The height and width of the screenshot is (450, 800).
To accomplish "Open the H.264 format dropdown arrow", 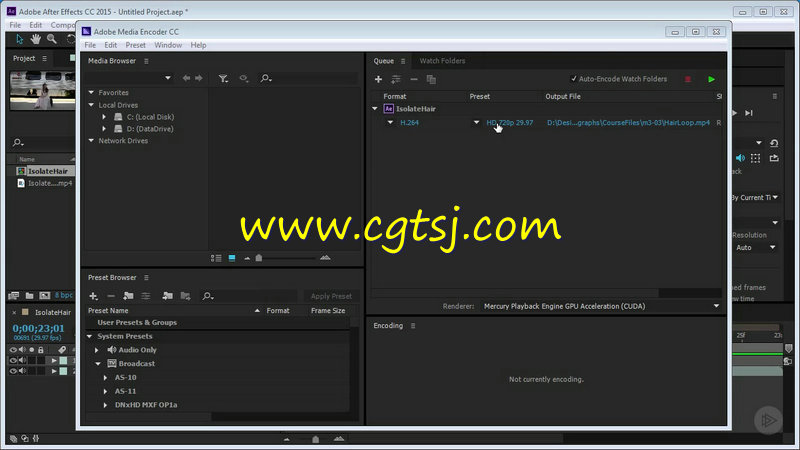I will coord(390,122).
